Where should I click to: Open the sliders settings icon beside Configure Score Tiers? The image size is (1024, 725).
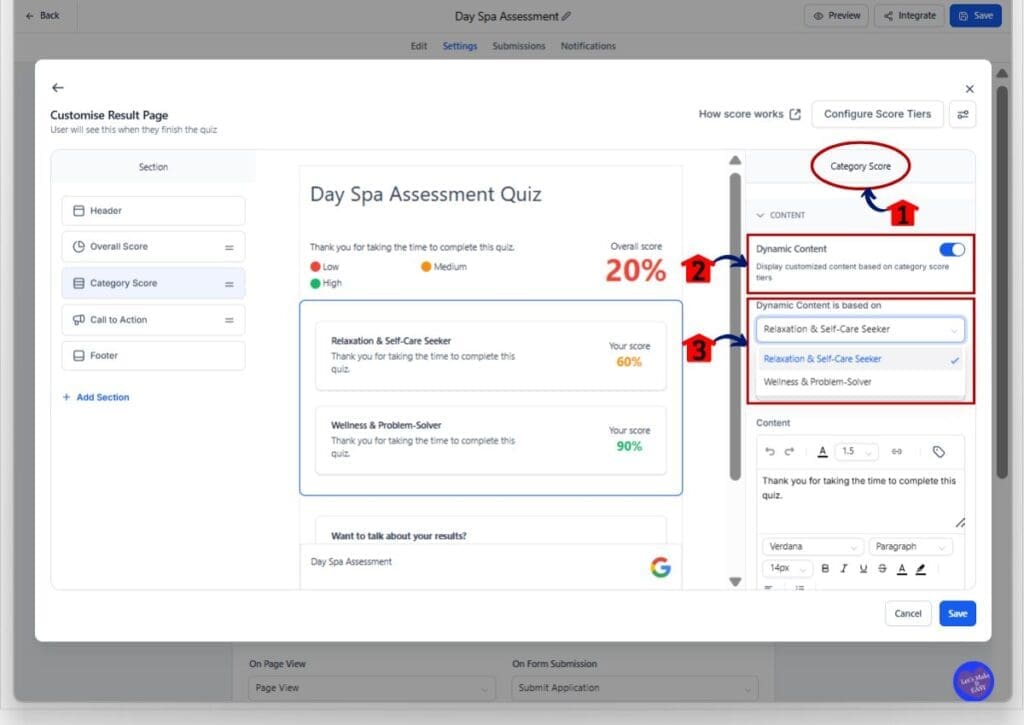pyautogui.click(x=962, y=114)
